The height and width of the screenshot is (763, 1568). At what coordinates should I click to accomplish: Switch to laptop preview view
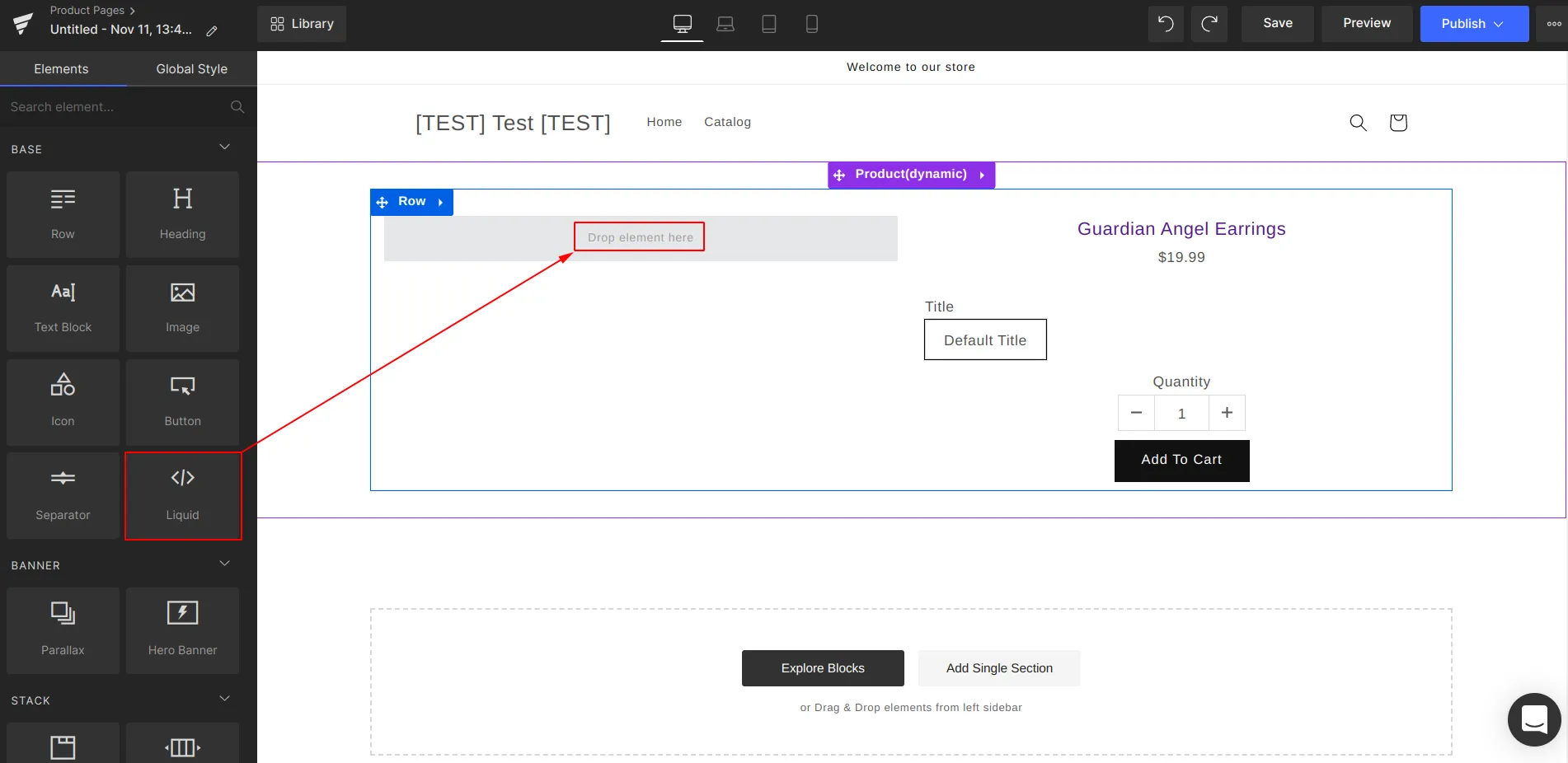[725, 24]
